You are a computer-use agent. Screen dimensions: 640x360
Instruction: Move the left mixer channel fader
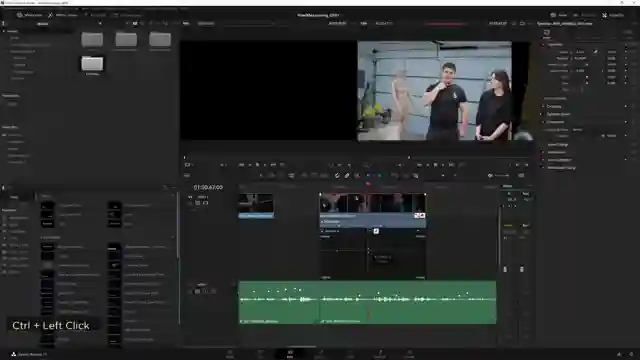click(x=505, y=269)
